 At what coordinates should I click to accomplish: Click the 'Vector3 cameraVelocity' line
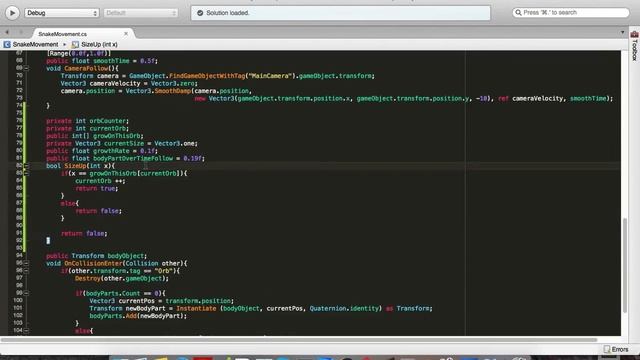pyautogui.click(x=129, y=83)
